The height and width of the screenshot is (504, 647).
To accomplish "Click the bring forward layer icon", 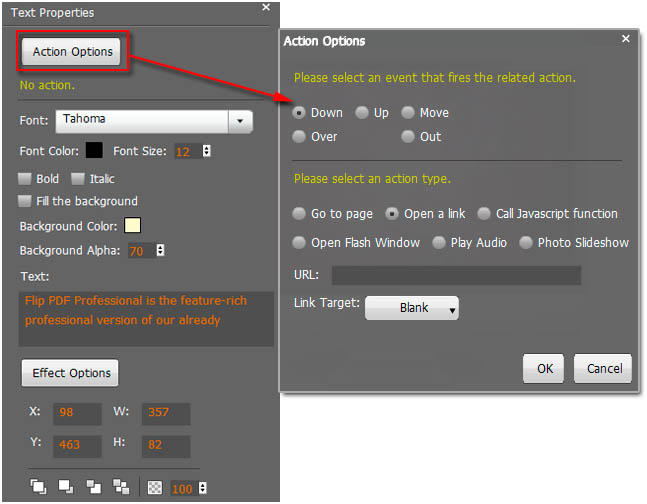I will [66, 487].
